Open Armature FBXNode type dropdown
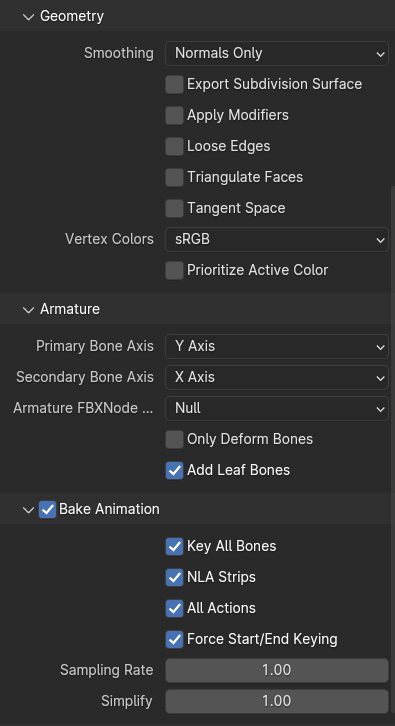 [277, 408]
